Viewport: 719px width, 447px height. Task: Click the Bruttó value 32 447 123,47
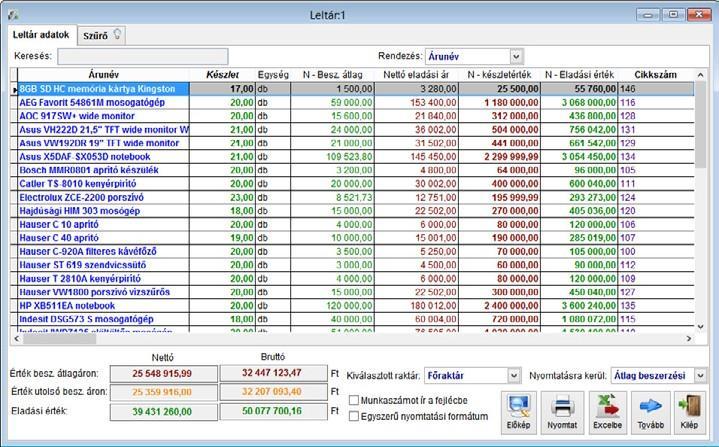(272, 373)
